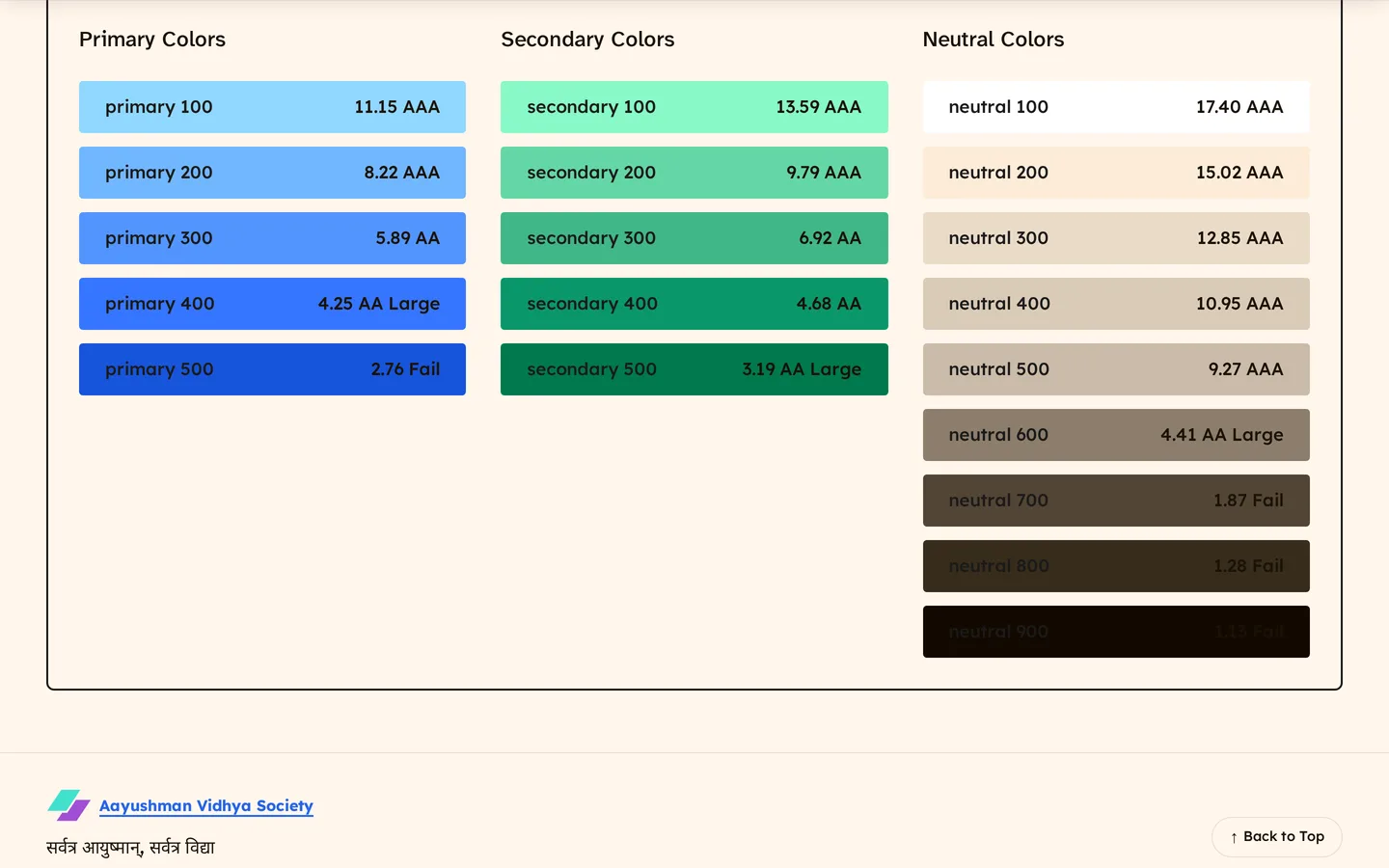This screenshot has width=1389, height=868.
Task: Click the primary 100 color swatch
Action: (272, 107)
